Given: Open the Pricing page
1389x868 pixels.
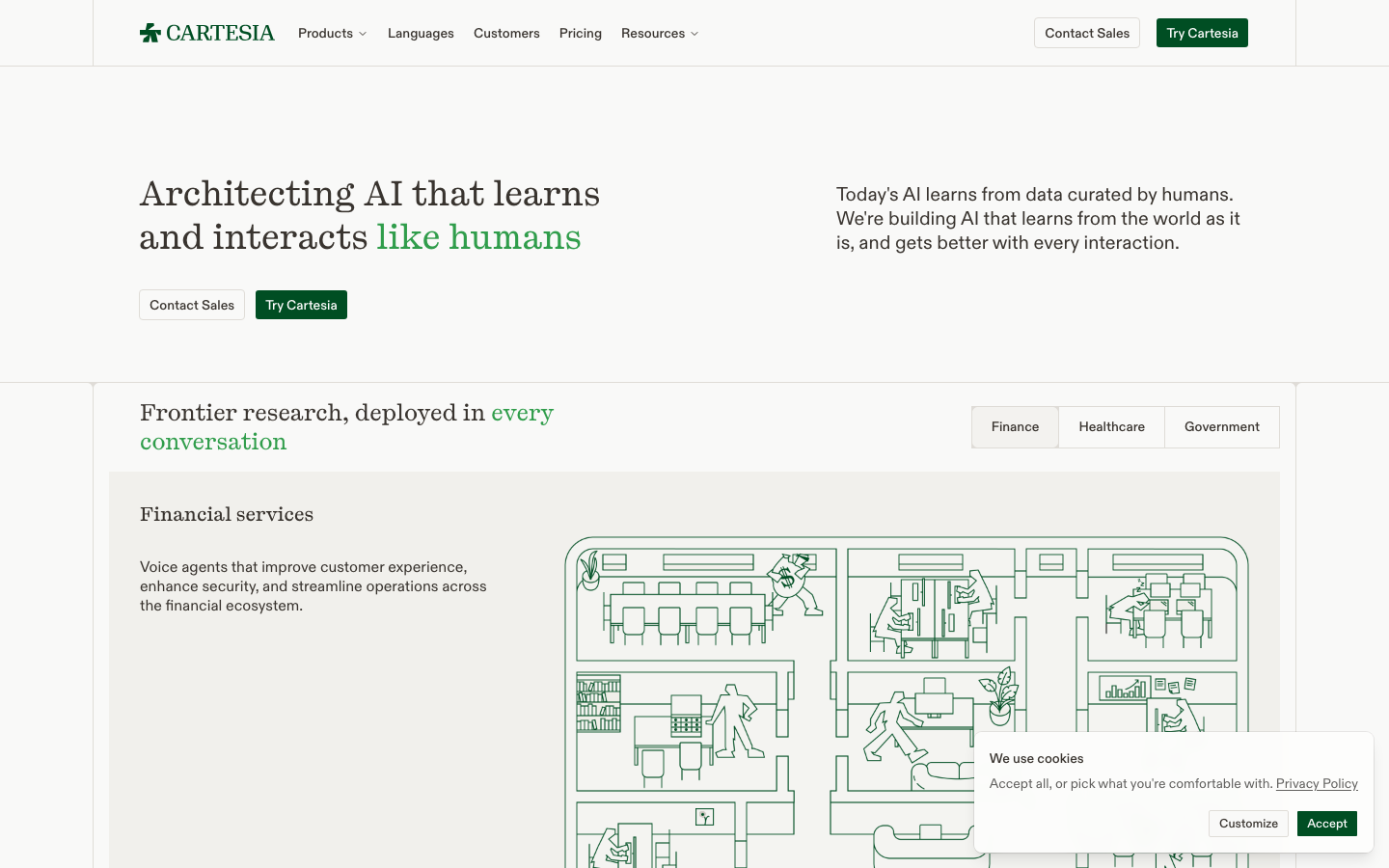Looking at the screenshot, I should (x=581, y=33).
